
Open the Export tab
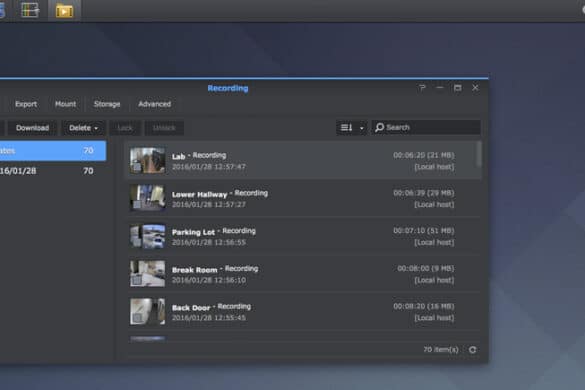[26, 104]
